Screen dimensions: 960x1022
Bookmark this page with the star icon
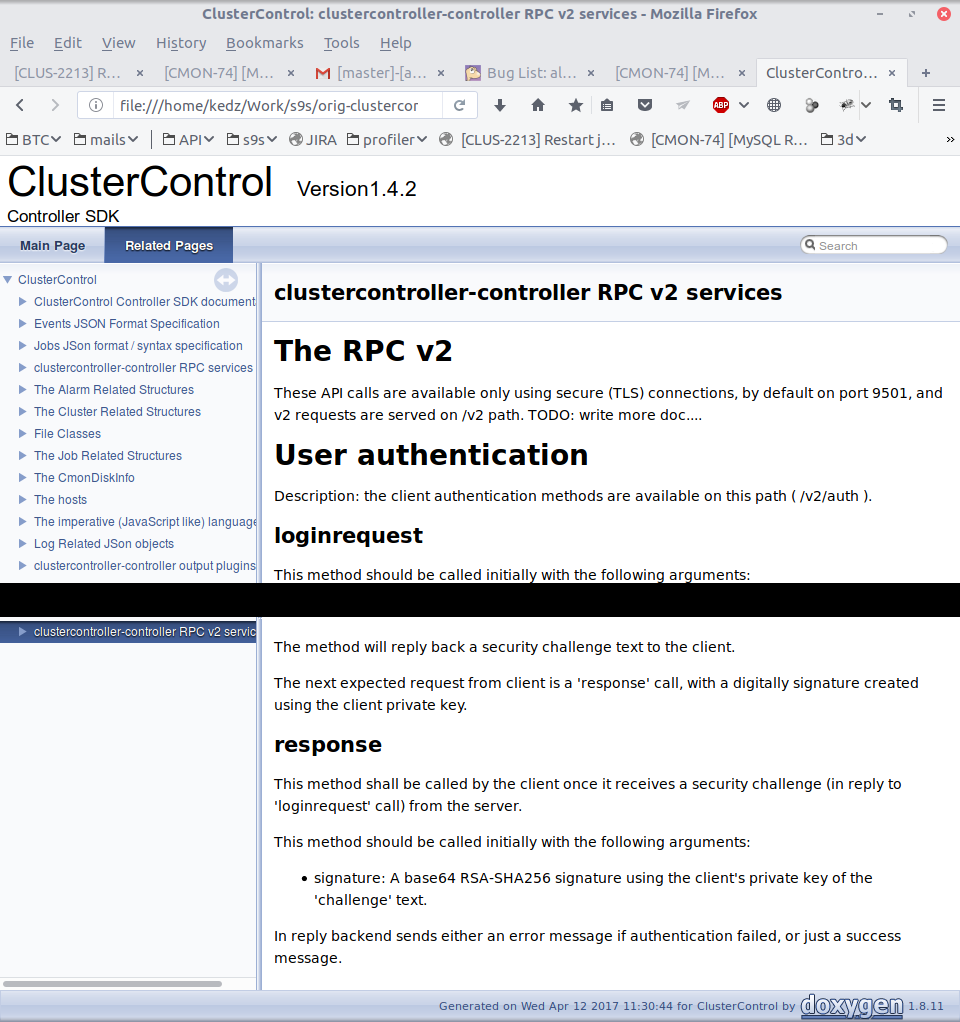point(575,105)
